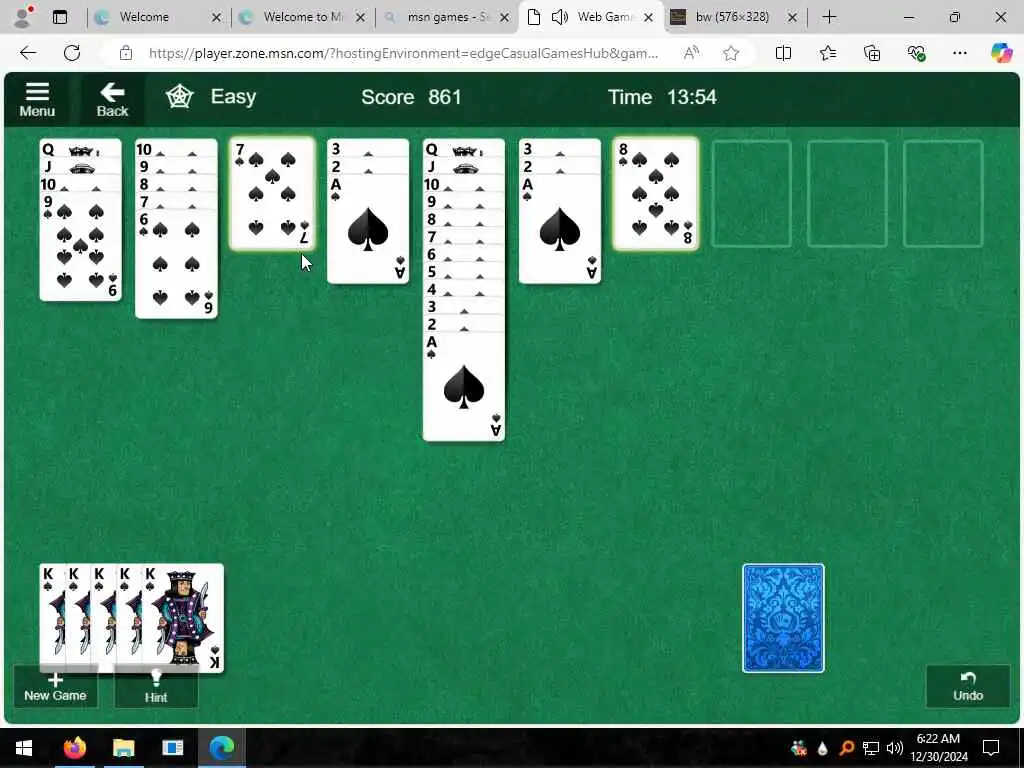Viewport: 1024px width, 768px height.
Task: Mute the Web Games tab audio
Action: pyautogui.click(x=560, y=17)
